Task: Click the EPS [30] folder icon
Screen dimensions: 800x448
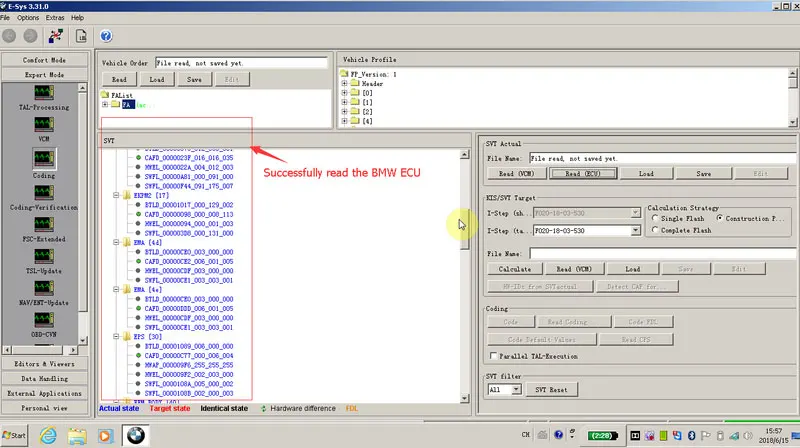Action: coord(127,336)
